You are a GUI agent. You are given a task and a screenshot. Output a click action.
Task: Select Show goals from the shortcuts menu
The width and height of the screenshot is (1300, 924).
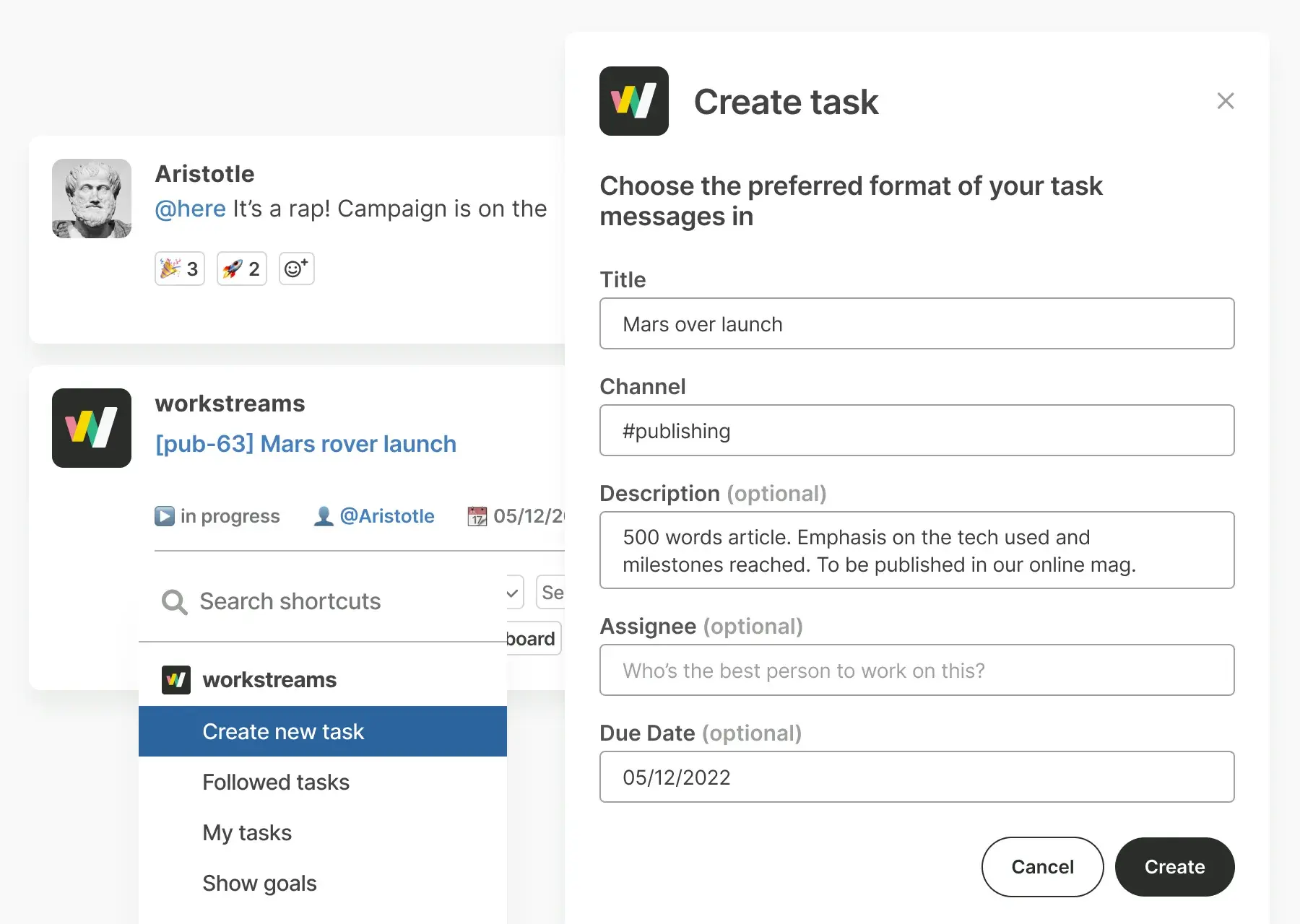click(x=259, y=883)
